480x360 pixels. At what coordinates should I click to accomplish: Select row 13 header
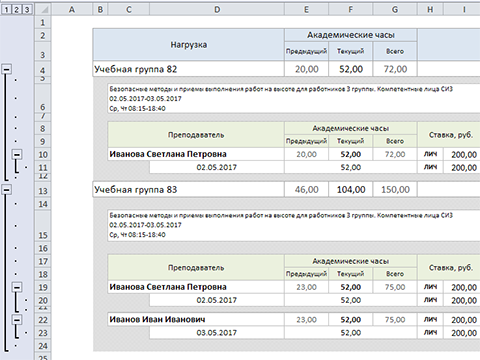(43, 190)
